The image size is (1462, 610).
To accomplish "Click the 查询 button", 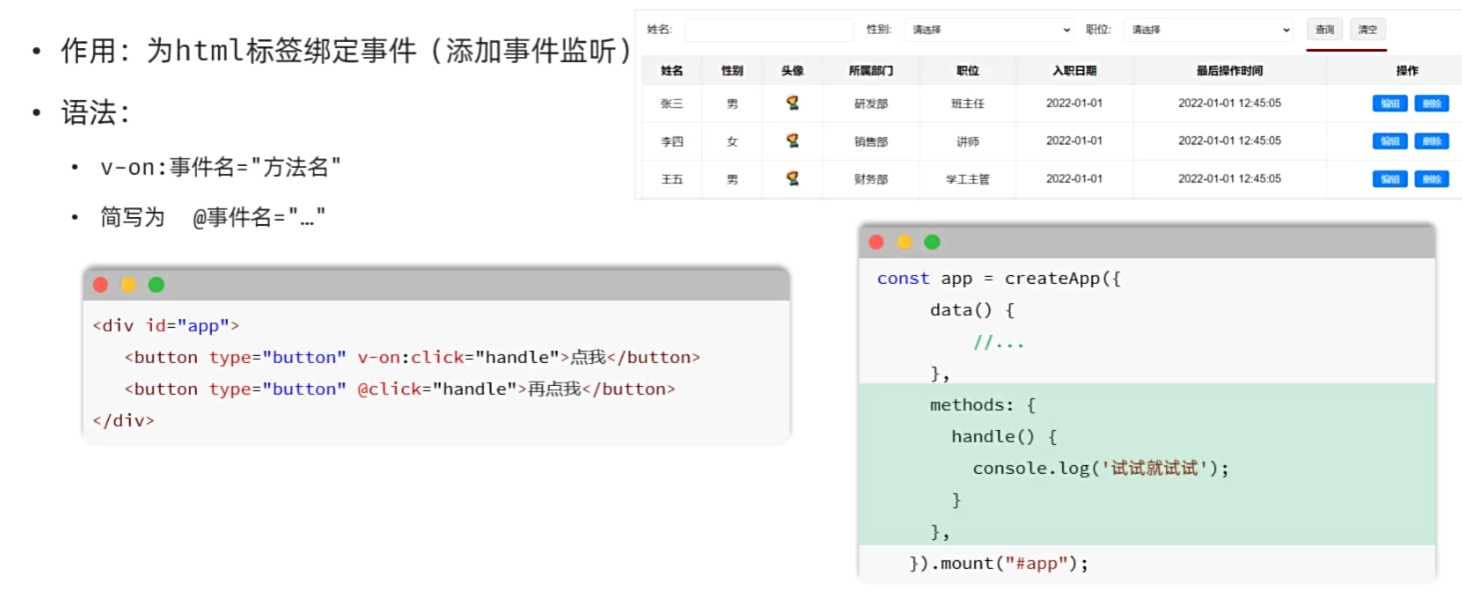I will [x=1324, y=30].
